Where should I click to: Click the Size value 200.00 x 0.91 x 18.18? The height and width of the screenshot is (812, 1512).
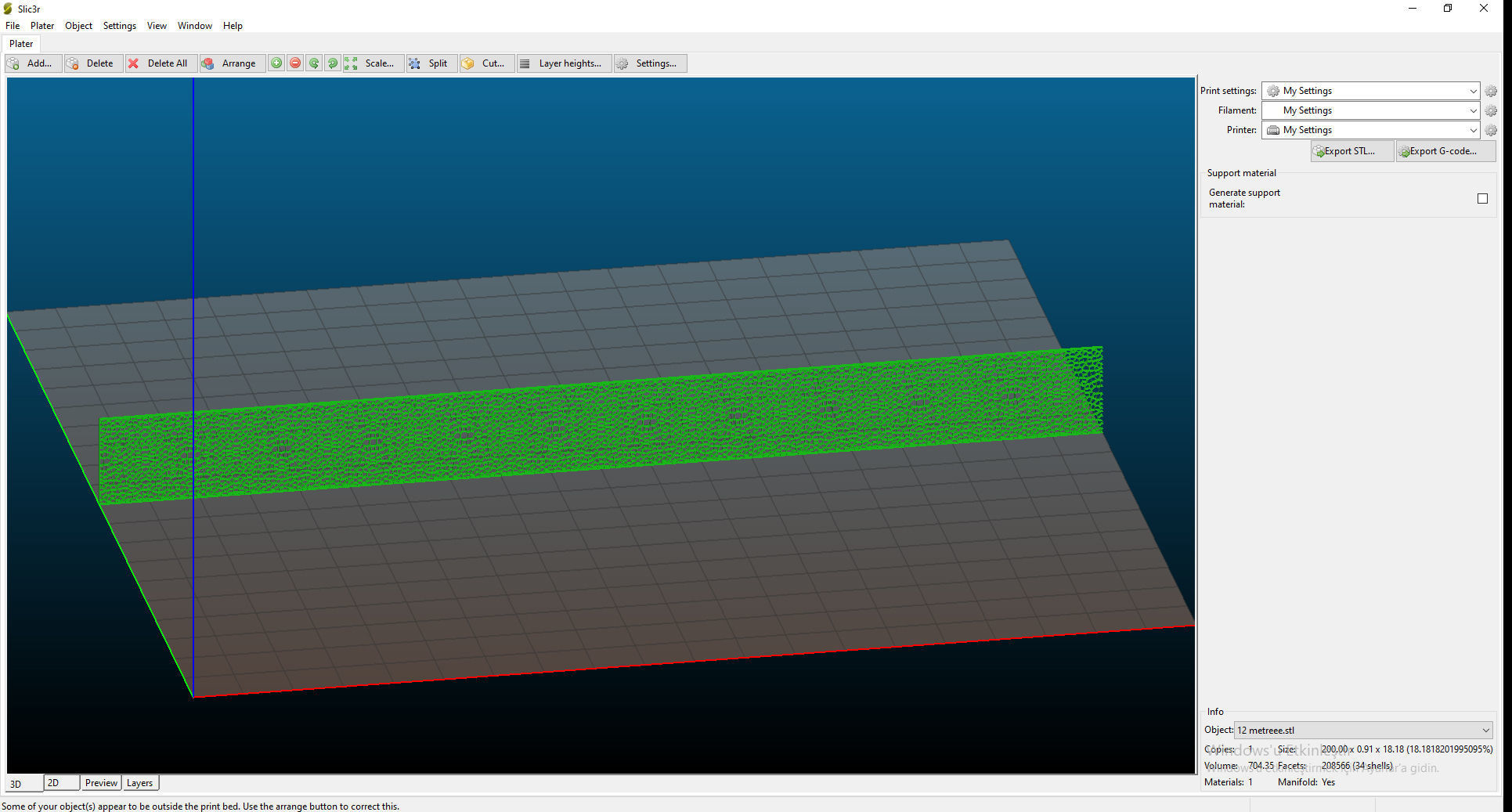pos(1407,749)
